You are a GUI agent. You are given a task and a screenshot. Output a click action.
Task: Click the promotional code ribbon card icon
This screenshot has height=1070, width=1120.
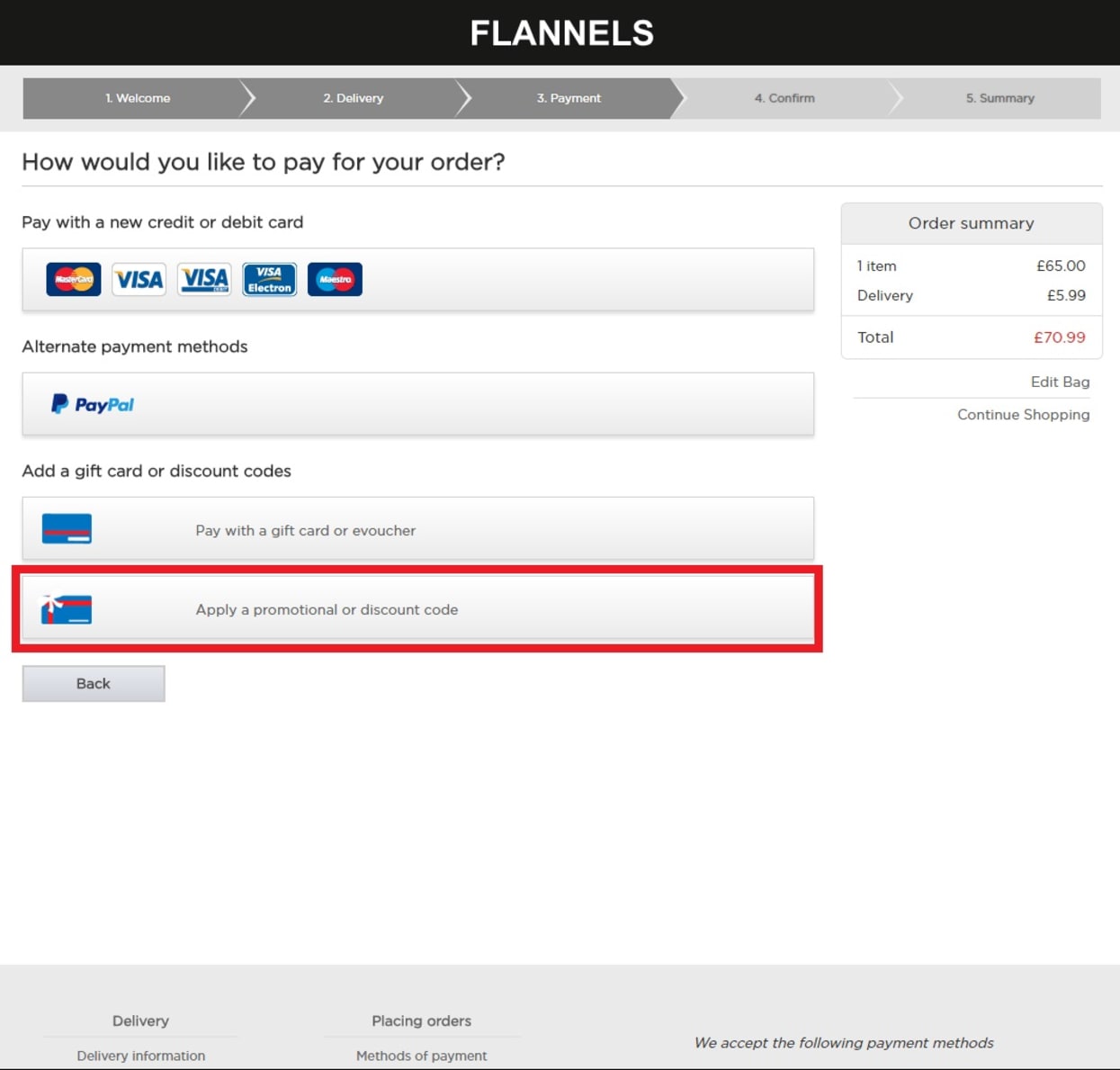tap(67, 609)
